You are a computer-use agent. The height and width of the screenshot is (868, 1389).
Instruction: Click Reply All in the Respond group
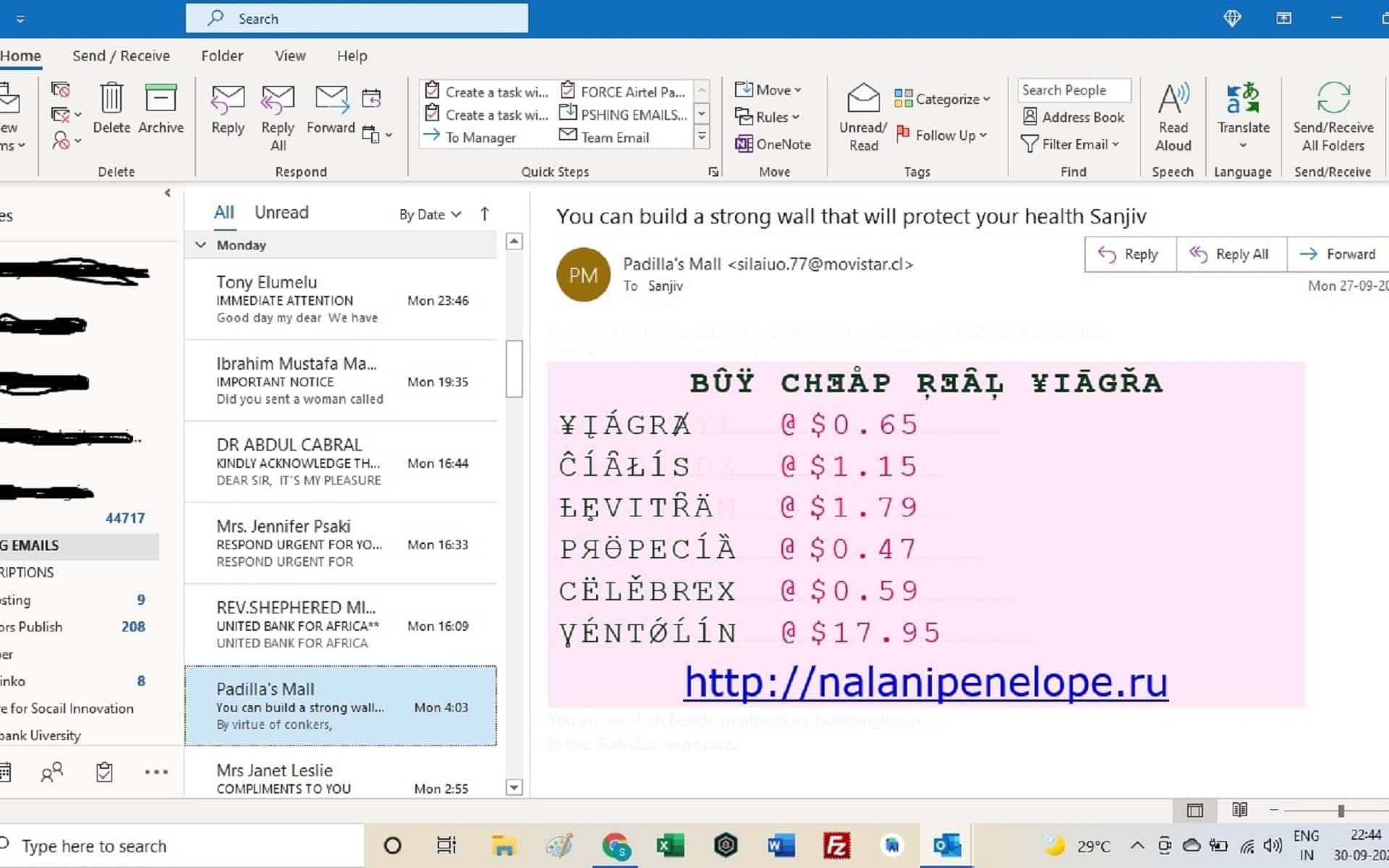[x=278, y=117]
